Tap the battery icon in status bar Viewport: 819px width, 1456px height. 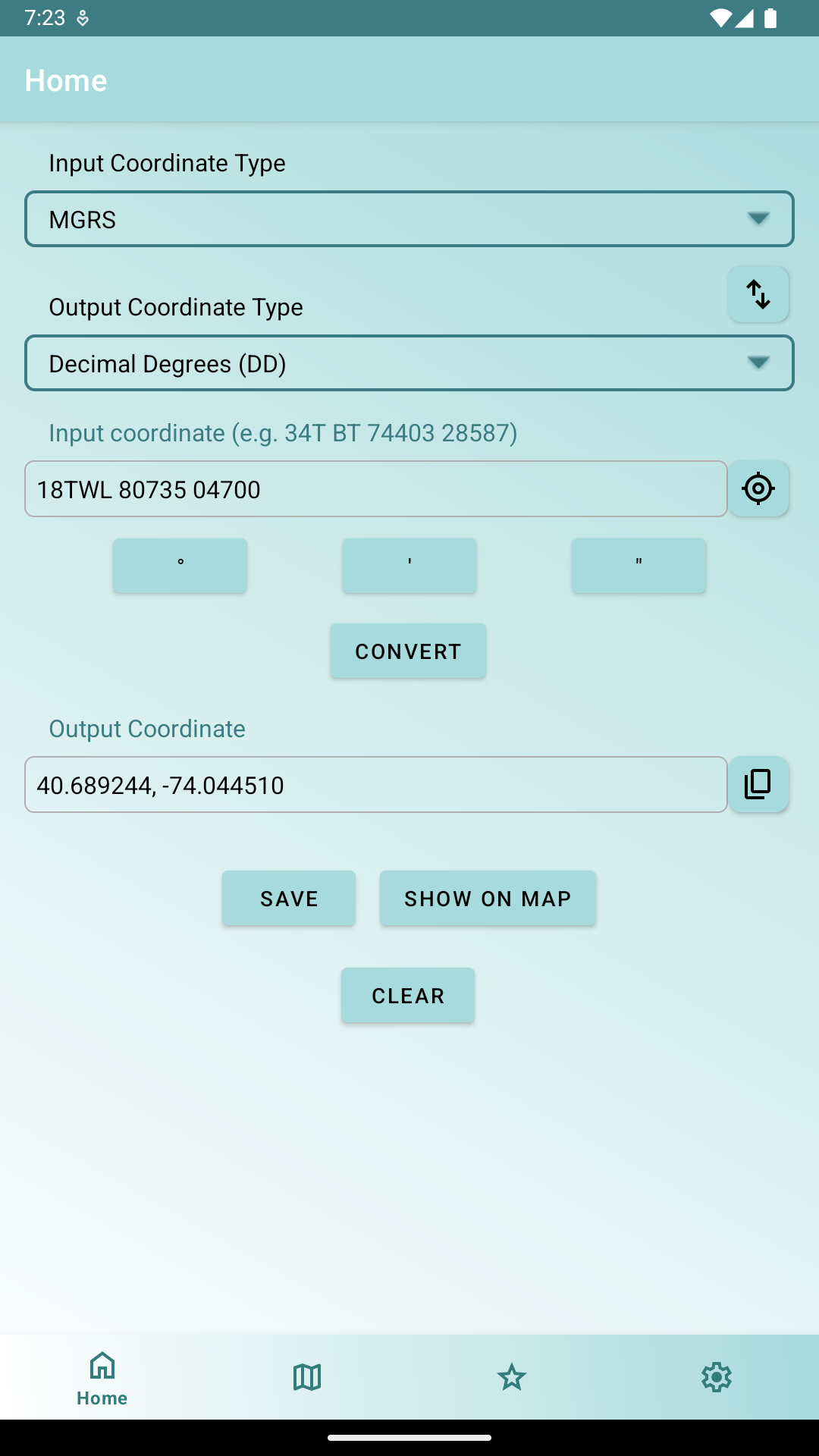pos(770,18)
